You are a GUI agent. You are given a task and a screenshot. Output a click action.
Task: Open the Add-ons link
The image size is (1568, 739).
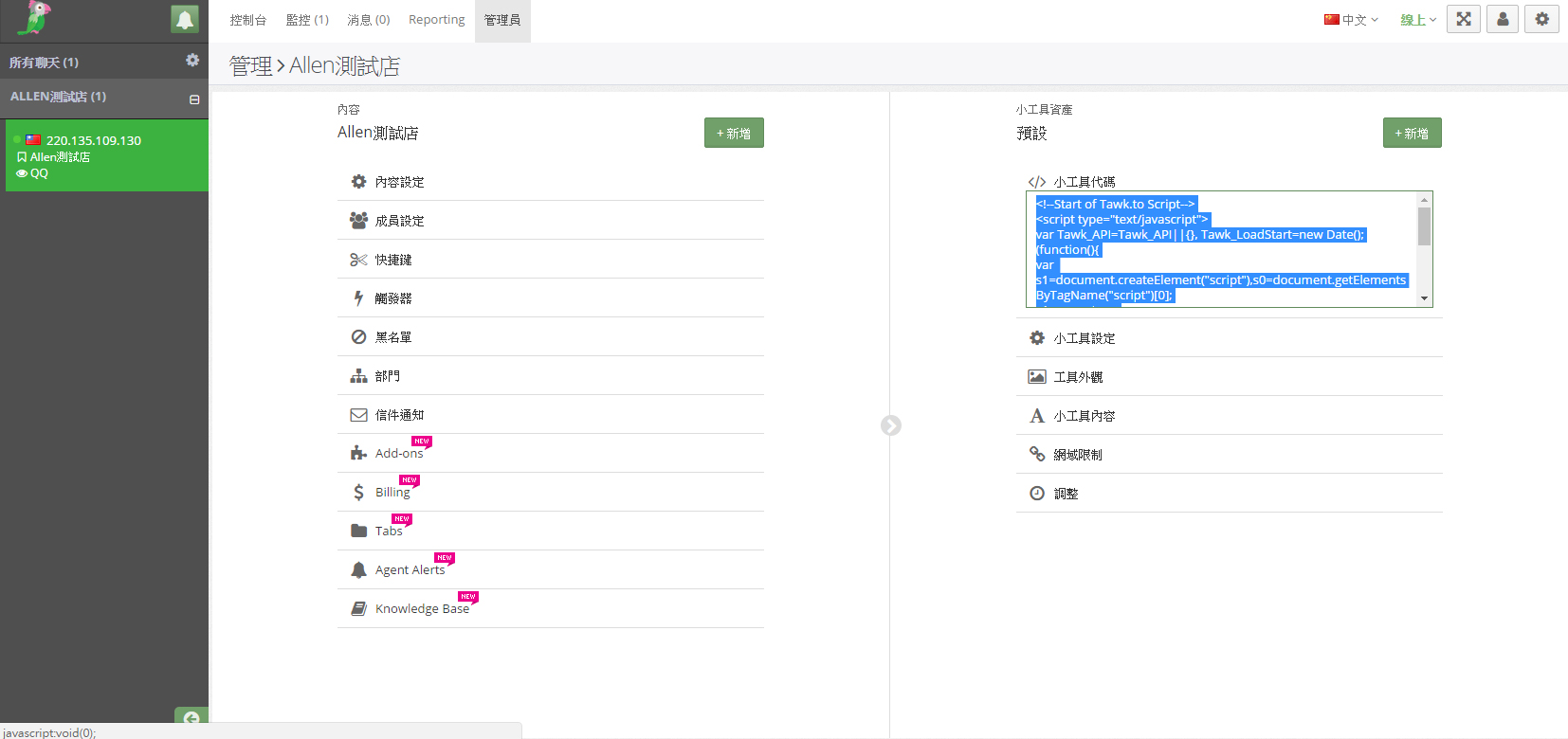tap(399, 454)
